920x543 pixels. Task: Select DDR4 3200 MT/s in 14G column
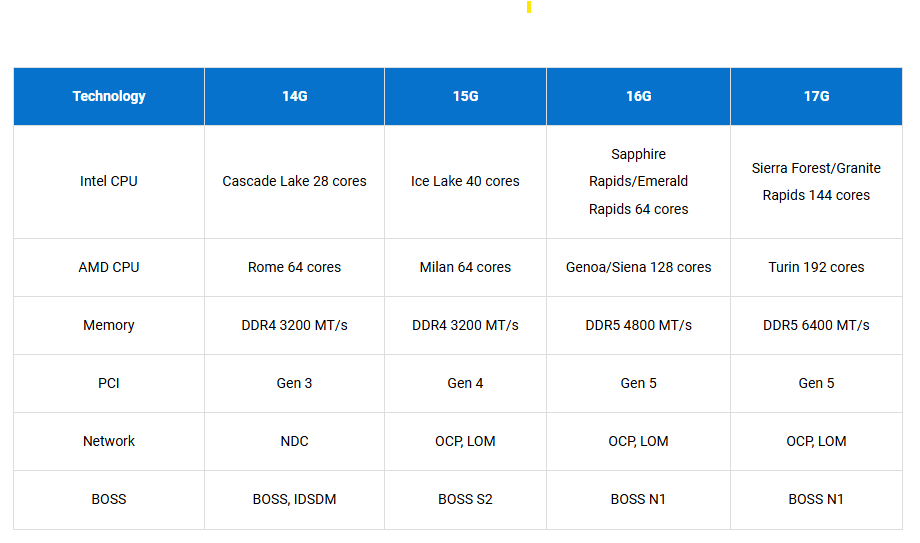point(295,325)
